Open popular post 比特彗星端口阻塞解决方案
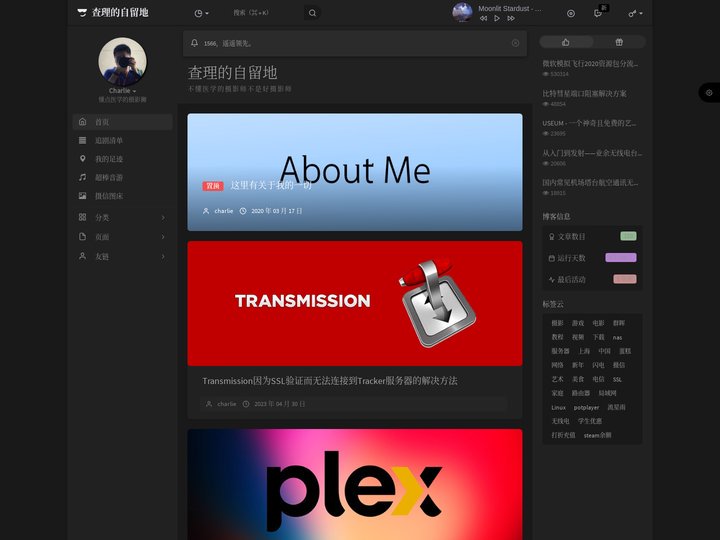This screenshot has width=720, height=540. [584, 93]
